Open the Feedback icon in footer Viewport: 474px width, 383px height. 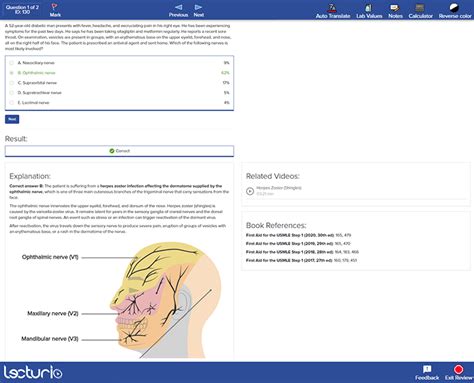pyautogui.click(x=427, y=369)
